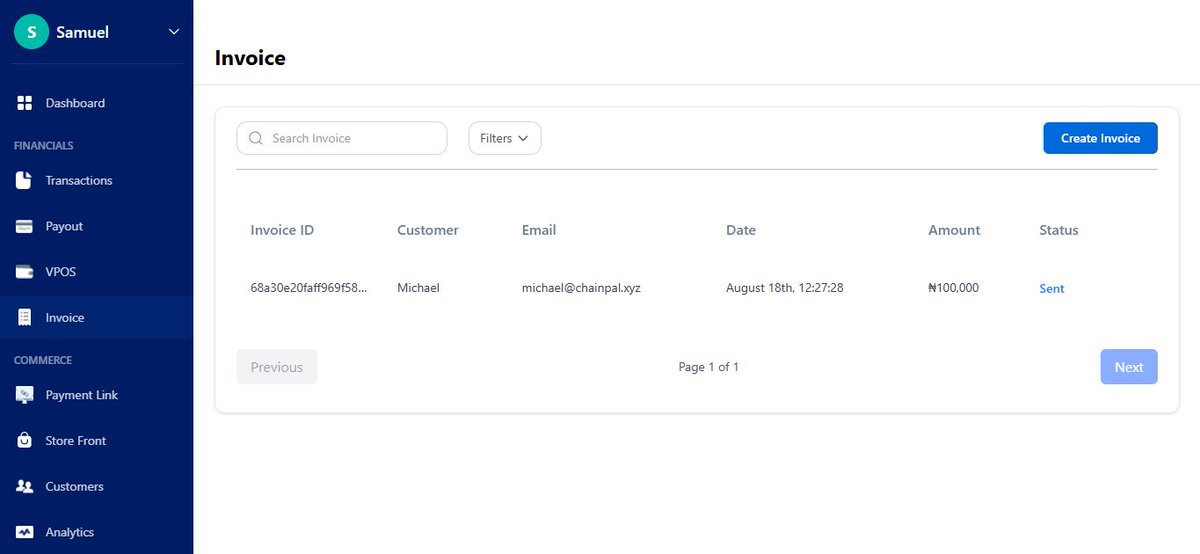The image size is (1200, 554).
Task: Click invoice ID 68a30e20faff969f58...
Action: (309, 288)
